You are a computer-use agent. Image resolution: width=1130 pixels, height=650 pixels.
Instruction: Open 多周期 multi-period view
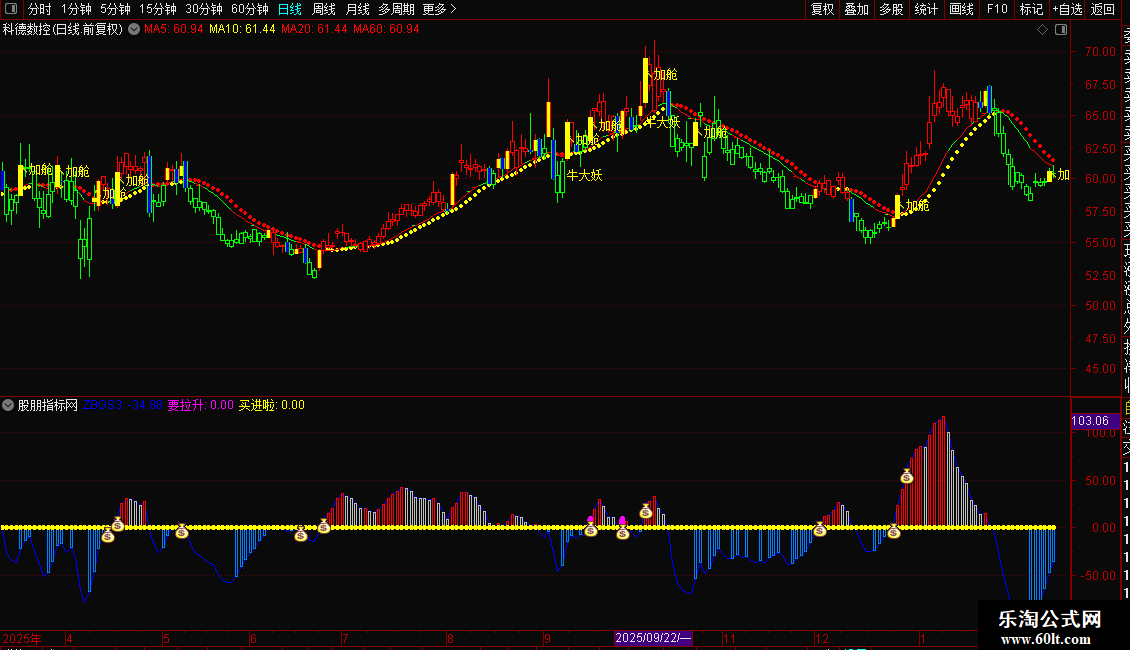pos(396,9)
